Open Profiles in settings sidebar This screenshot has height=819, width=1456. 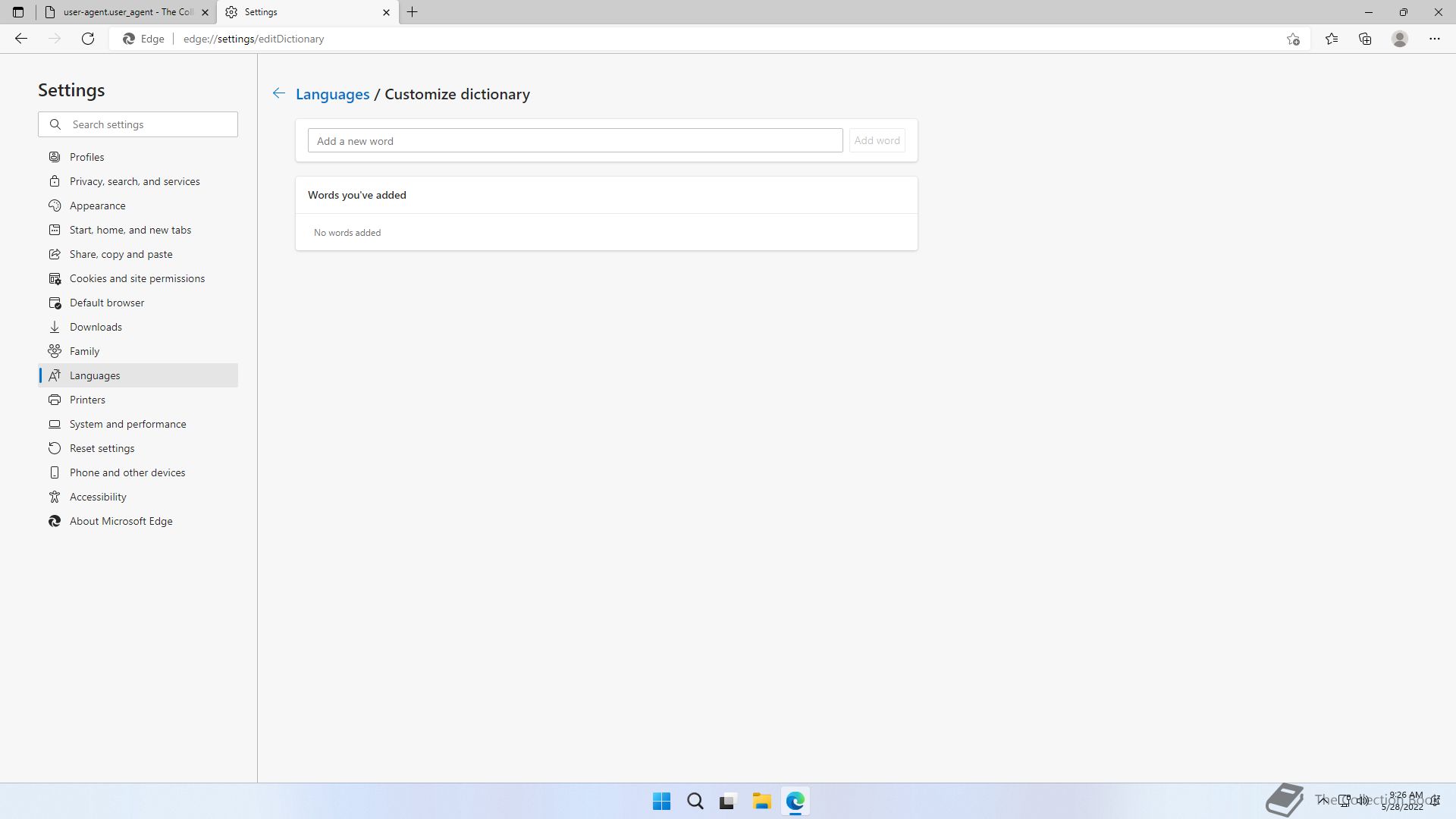(87, 157)
